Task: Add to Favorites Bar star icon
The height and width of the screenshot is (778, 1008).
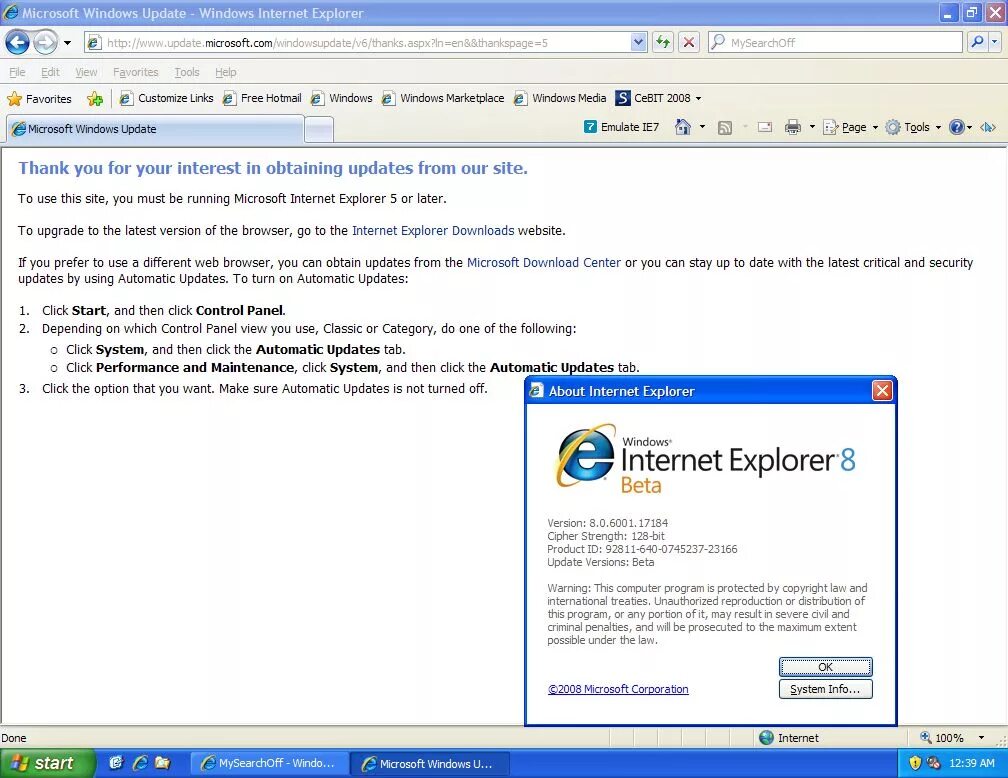Action: coord(95,98)
